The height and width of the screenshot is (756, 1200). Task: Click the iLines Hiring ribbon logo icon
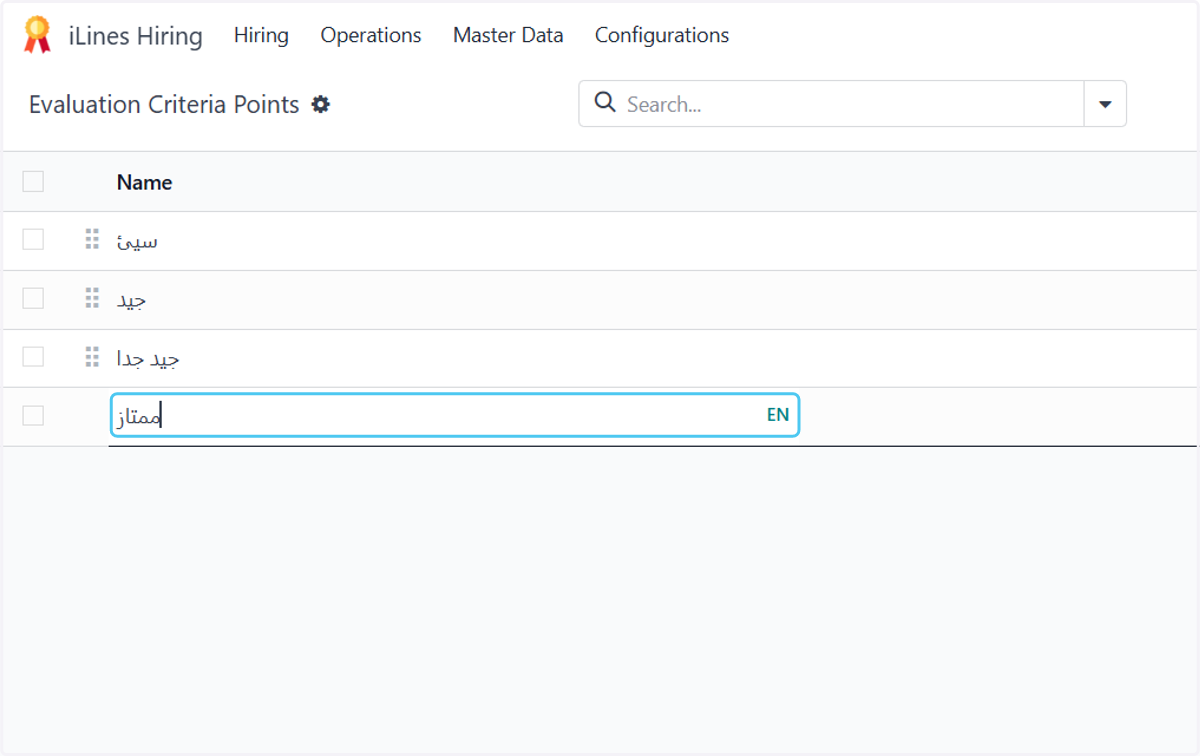tap(37, 35)
